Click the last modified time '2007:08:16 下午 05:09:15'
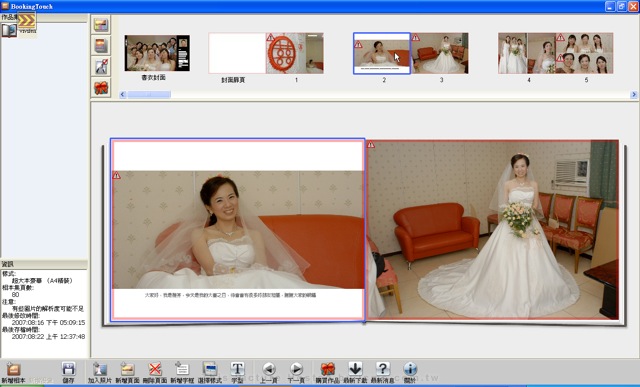The height and width of the screenshot is (387, 640). coord(48,322)
